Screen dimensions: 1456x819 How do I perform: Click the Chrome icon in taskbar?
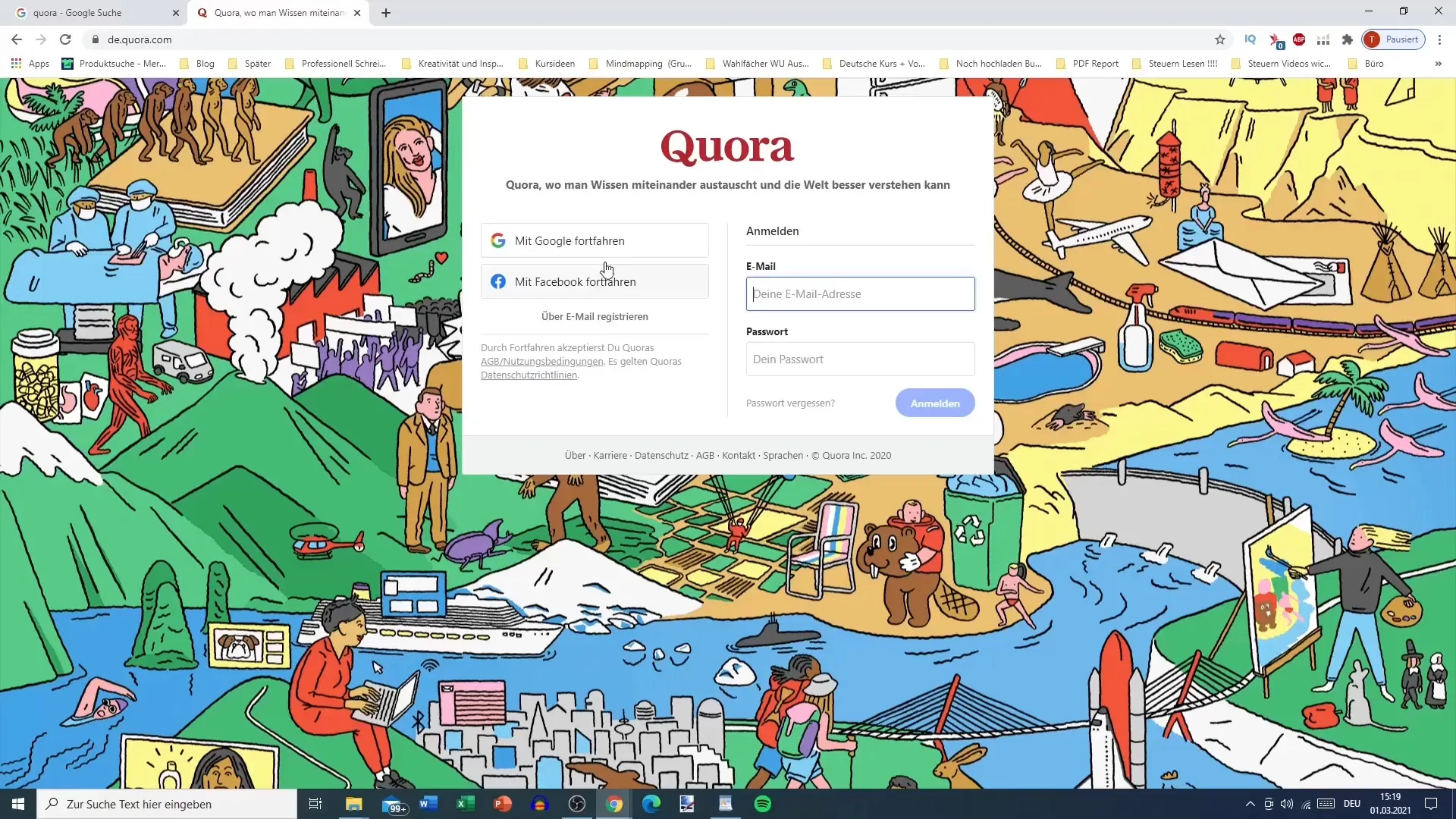pos(613,804)
